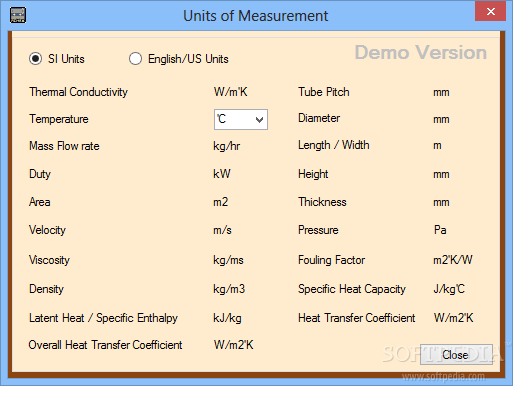525x395 pixels.
Task: Click the m unit for Length / Width
Action: click(437, 146)
